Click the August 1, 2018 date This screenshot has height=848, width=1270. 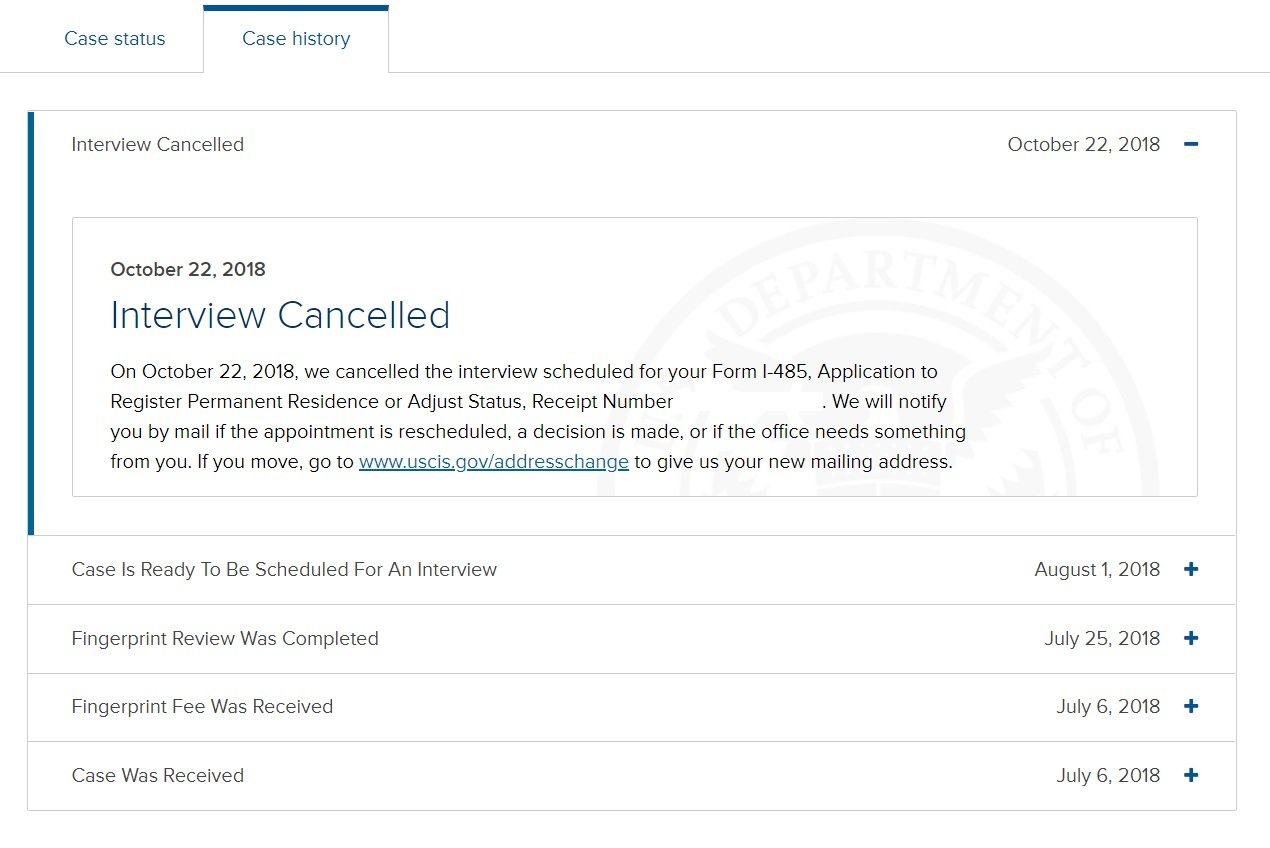[x=1097, y=569]
